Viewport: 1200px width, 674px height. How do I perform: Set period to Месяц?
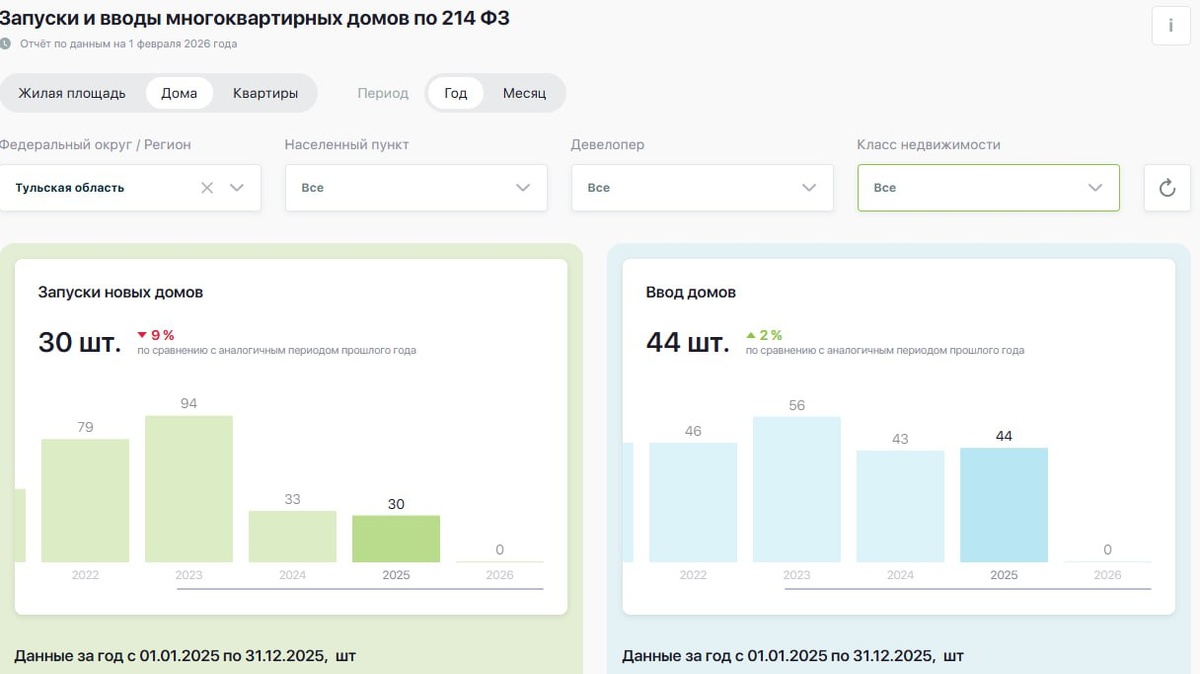(524, 93)
